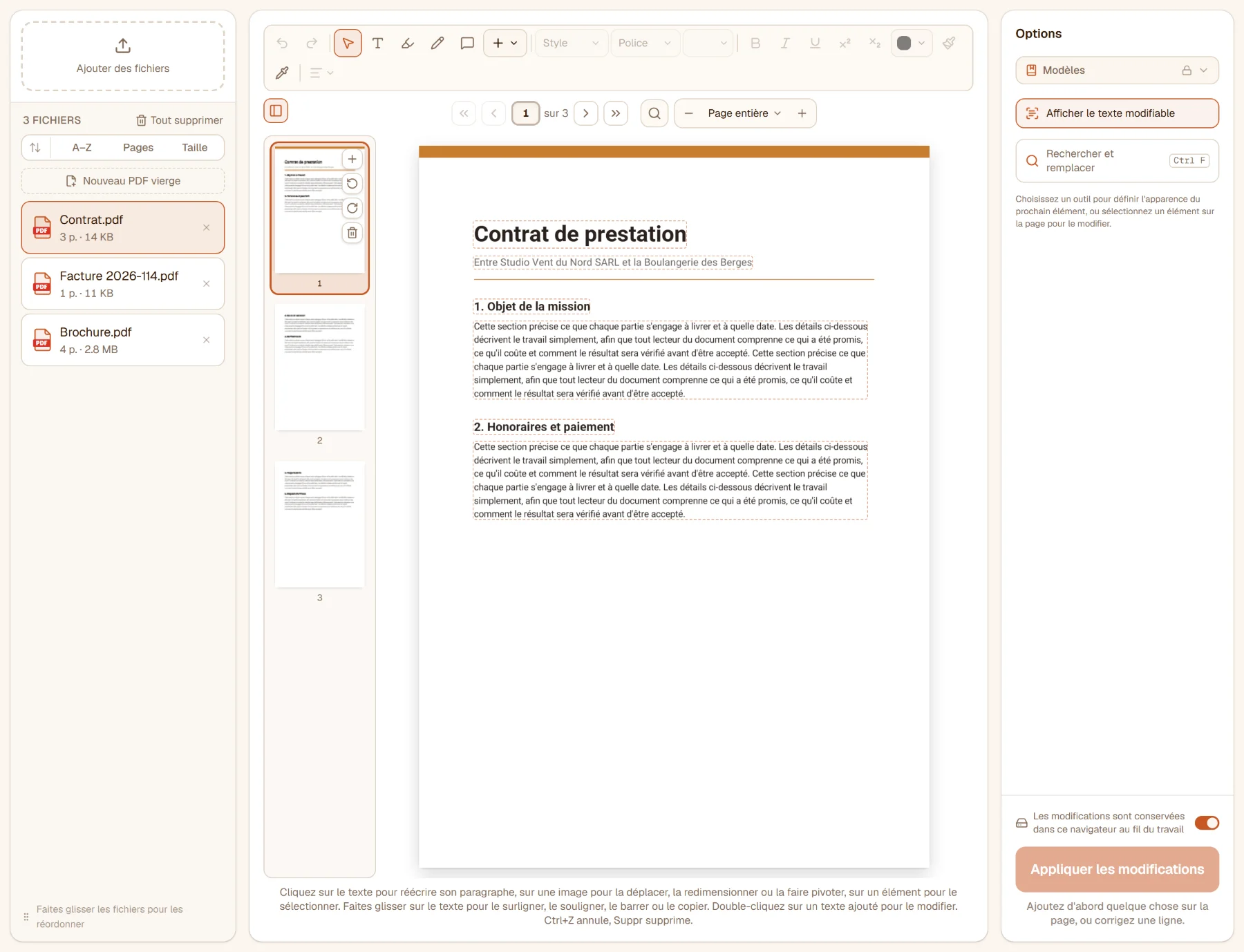Expand the Modèles dropdown

[x=1117, y=70]
